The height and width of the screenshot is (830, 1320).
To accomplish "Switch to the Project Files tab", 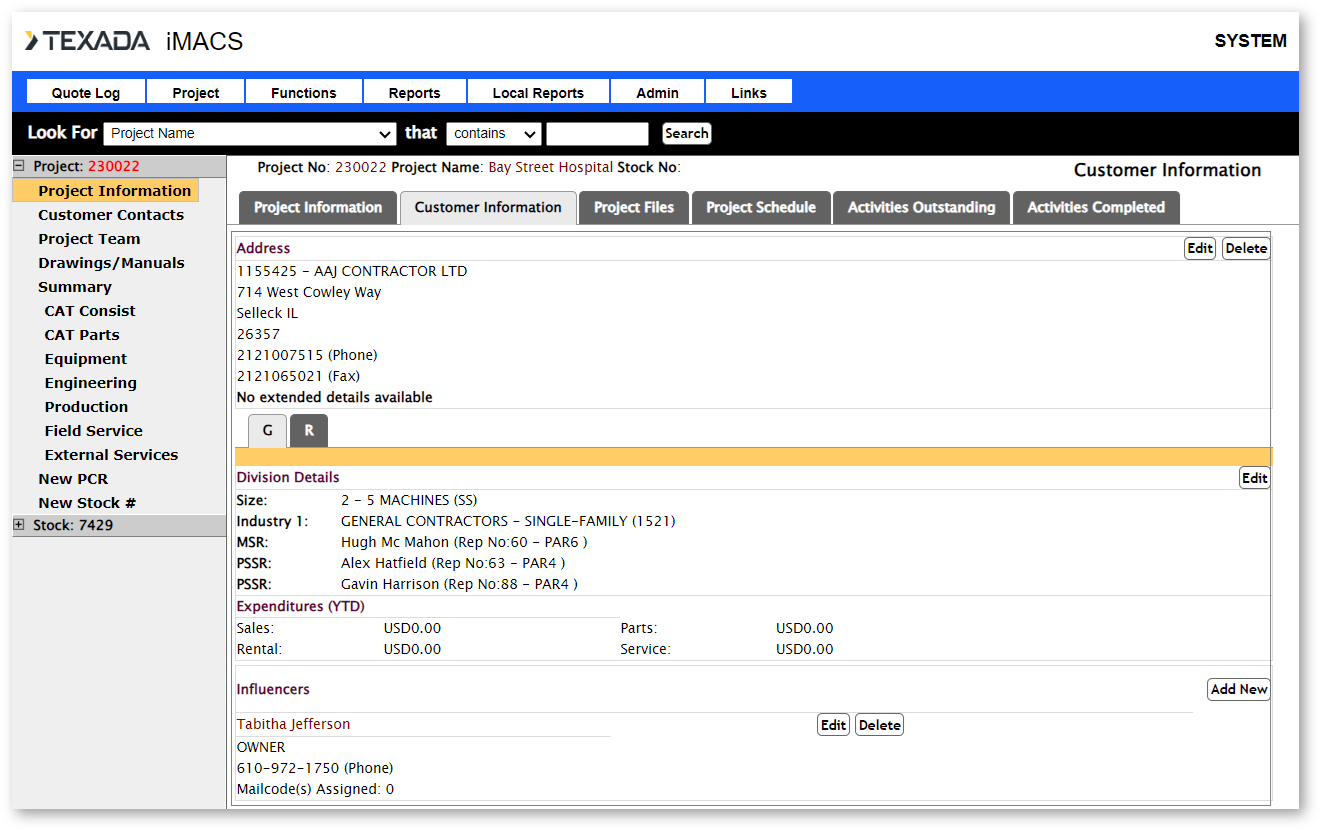I will tap(633, 208).
